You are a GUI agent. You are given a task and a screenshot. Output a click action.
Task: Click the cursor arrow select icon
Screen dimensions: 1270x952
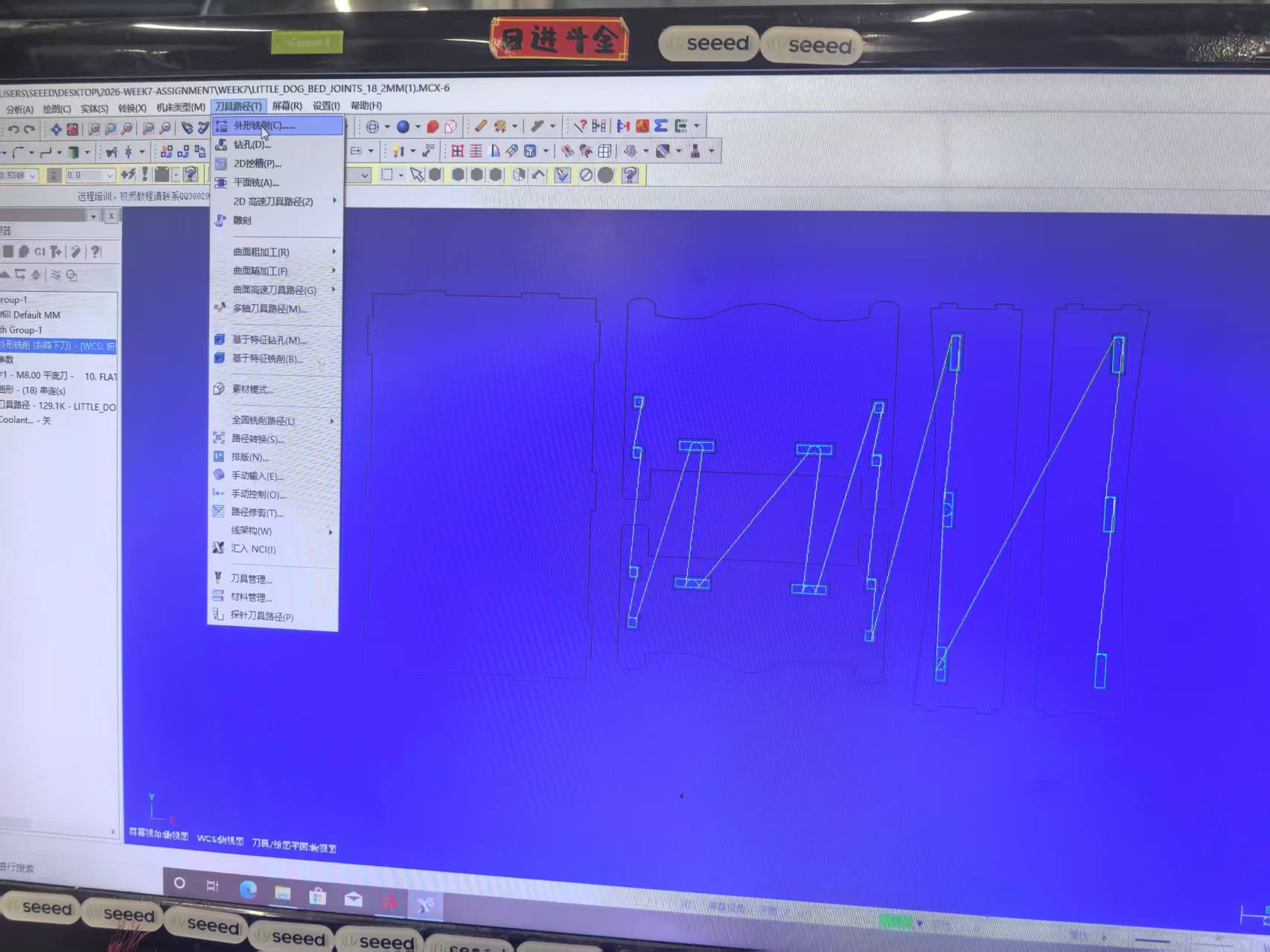click(417, 175)
